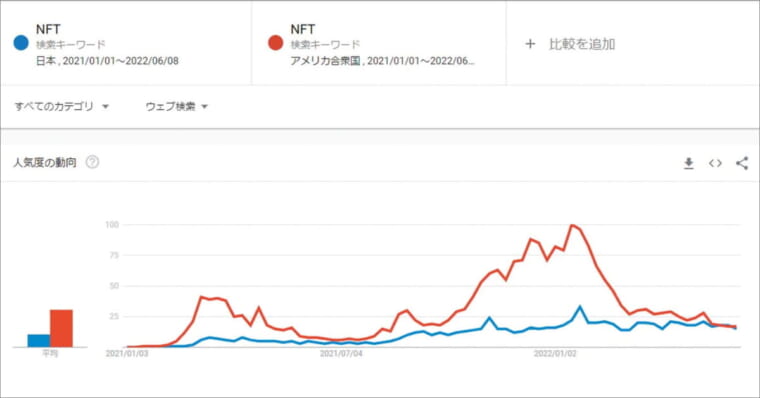Edit the Japan NFT search term

click(x=48, y=29)
